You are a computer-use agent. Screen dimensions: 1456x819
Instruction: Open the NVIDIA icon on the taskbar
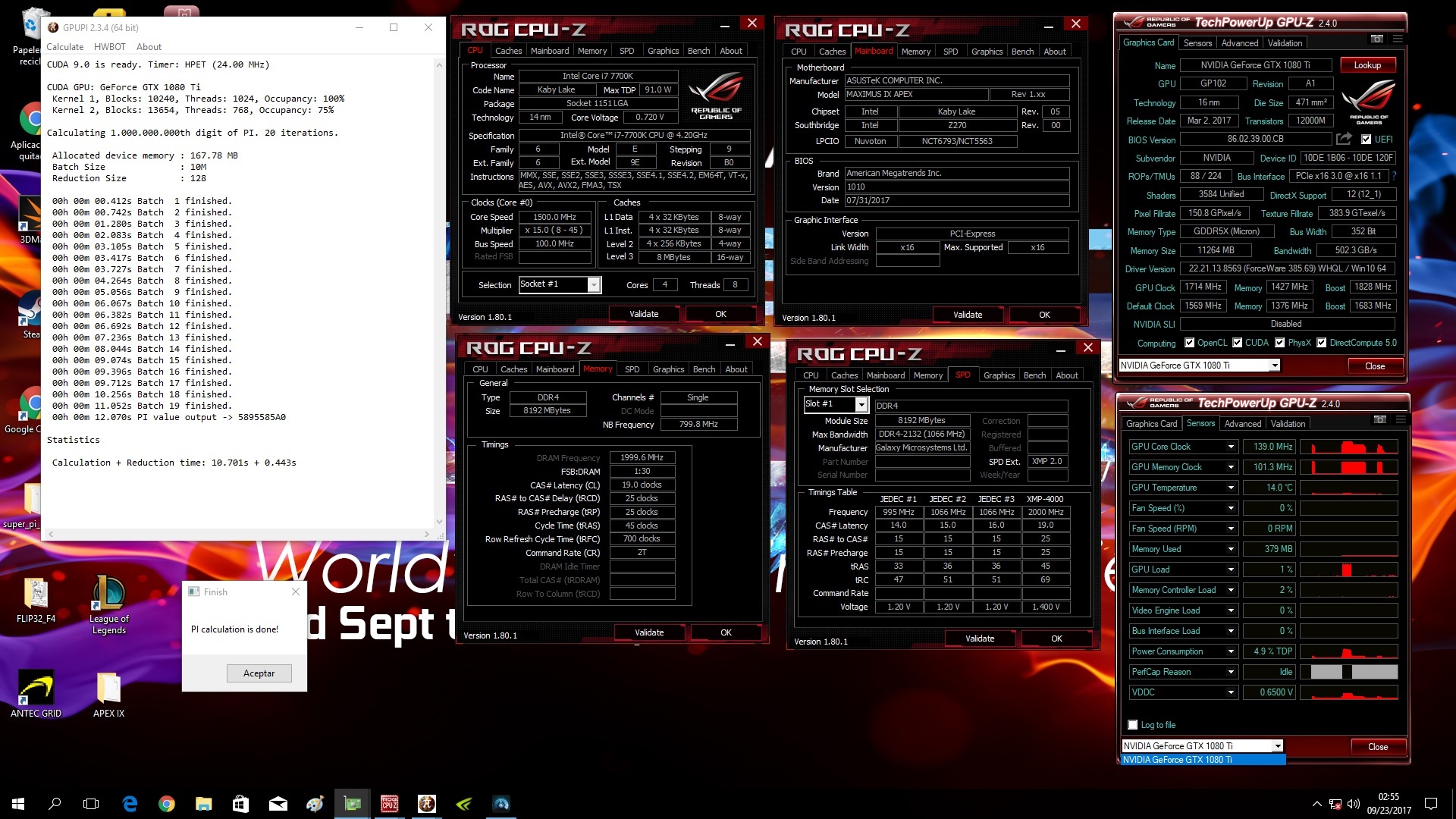click(464, 804)
